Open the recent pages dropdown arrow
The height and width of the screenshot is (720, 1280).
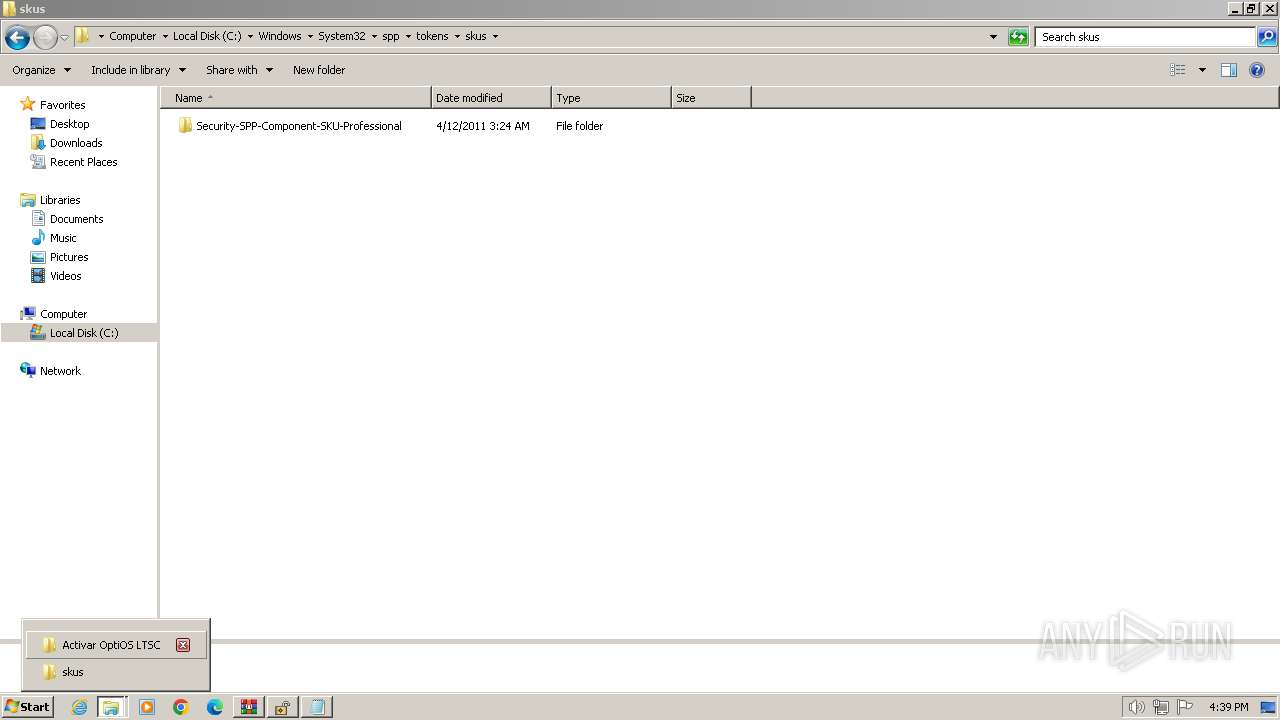coord(64,38)
